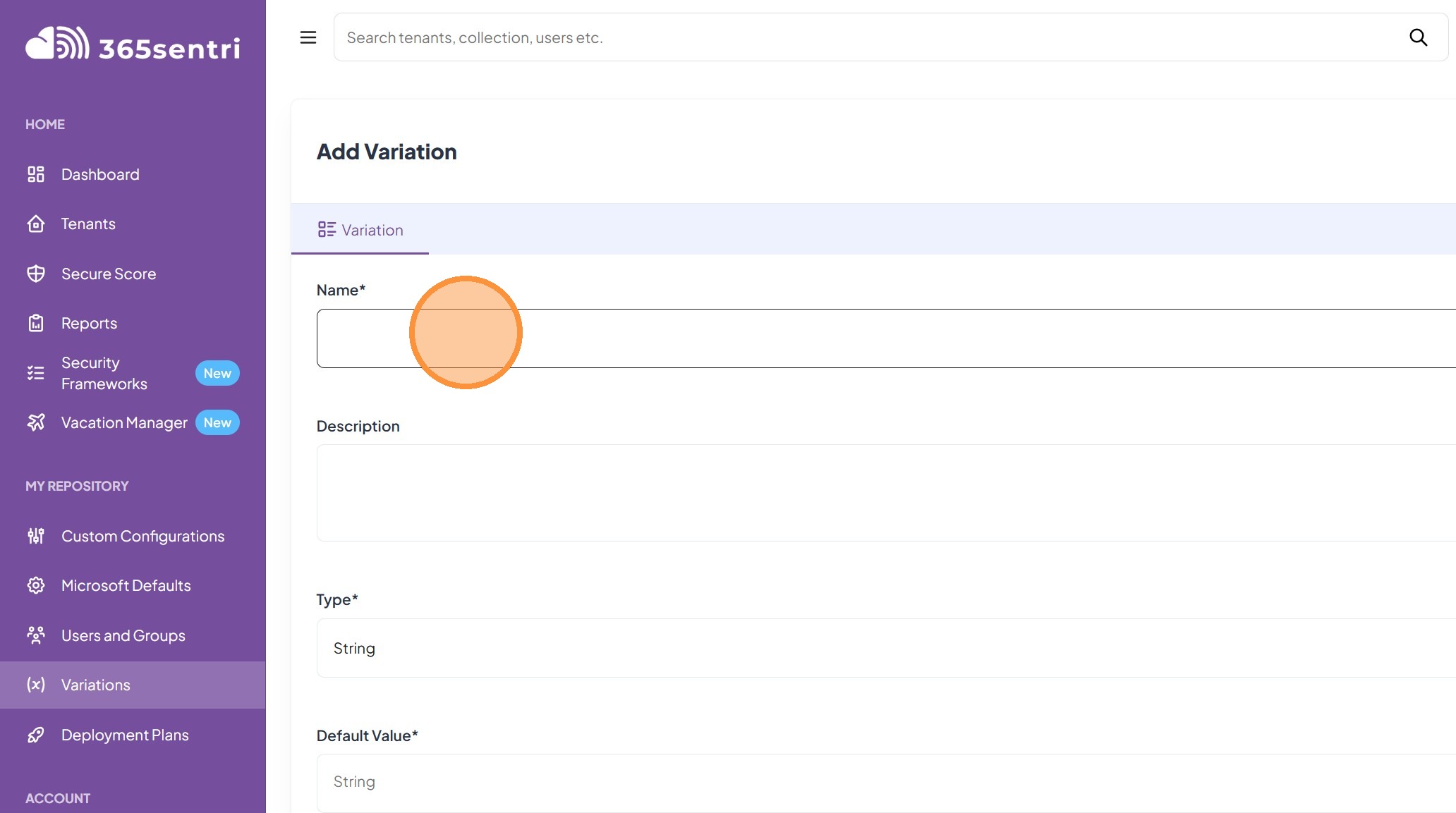Click the 365sentri logo
Viewport: 1456px width, 813px height.
coord(133,44)
